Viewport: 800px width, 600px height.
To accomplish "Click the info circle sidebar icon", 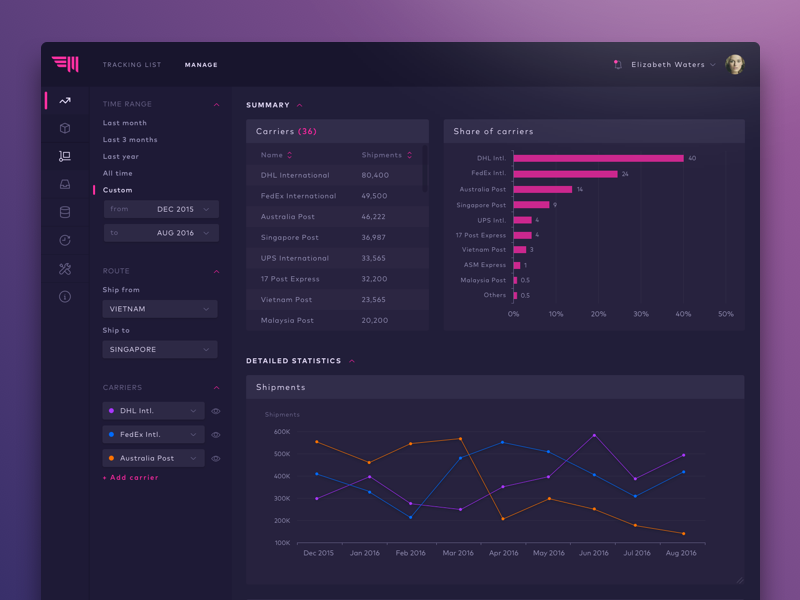I will [x=65, y=297].
